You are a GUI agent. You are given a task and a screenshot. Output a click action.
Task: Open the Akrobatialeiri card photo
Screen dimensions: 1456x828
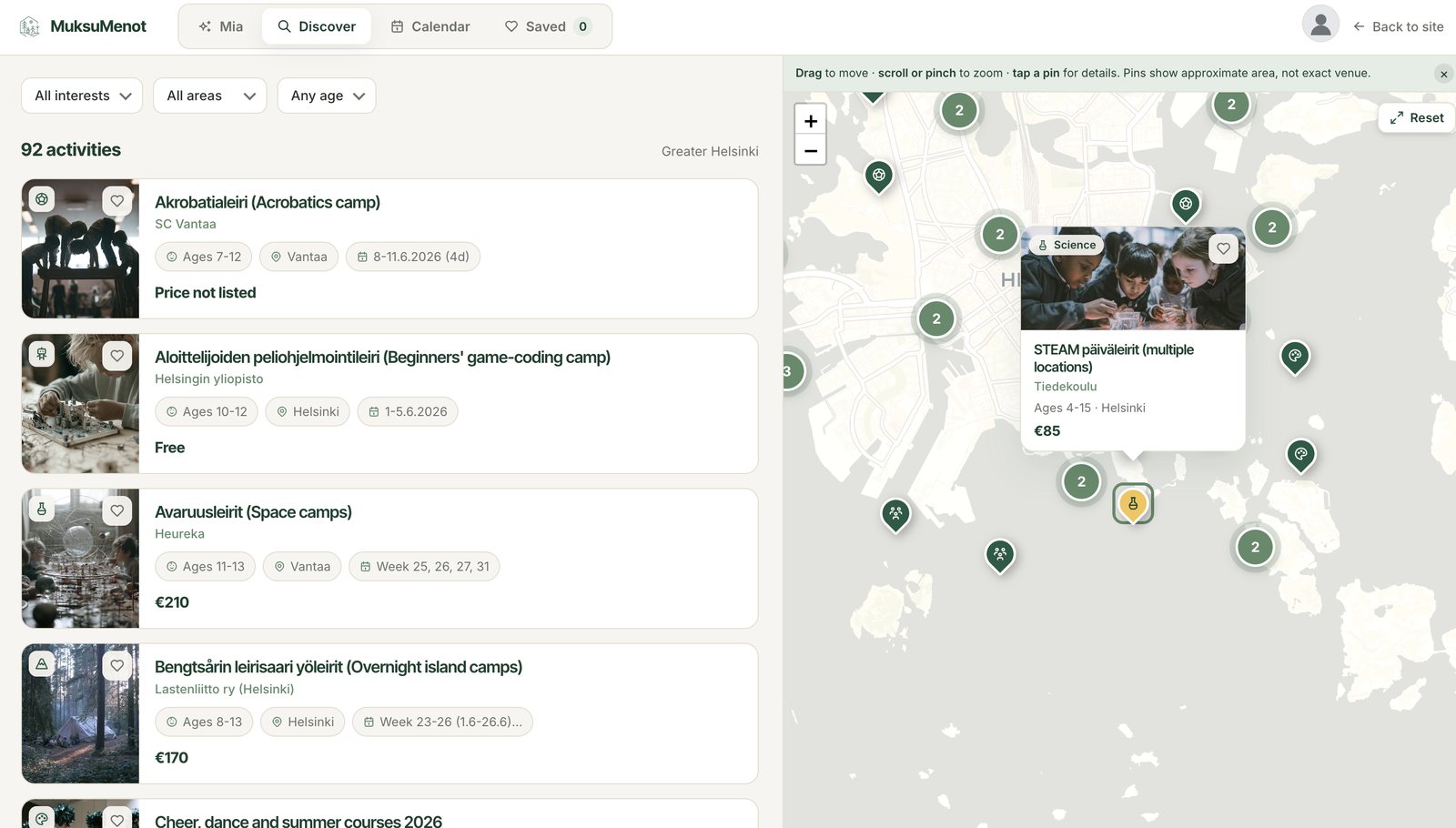click(80, 248)
